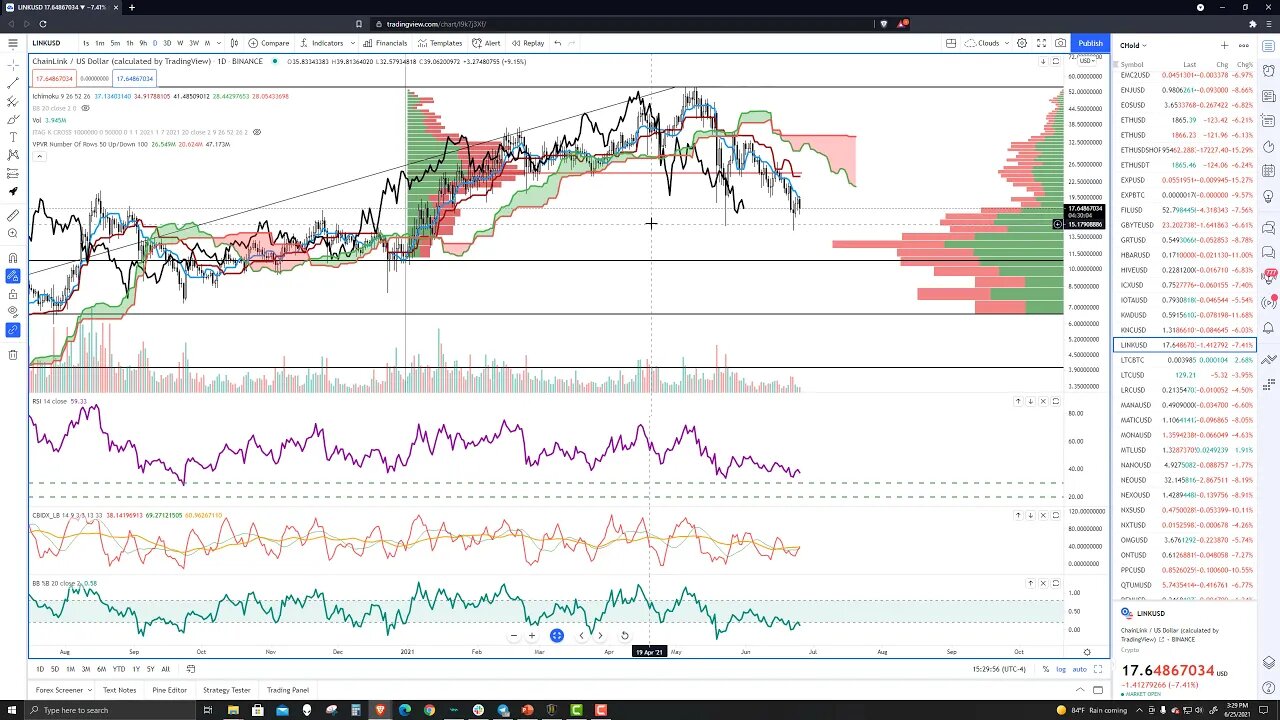Select the 5m timeframe
Viewport: 1280px width, 720px height.
[x=115, y=43]
